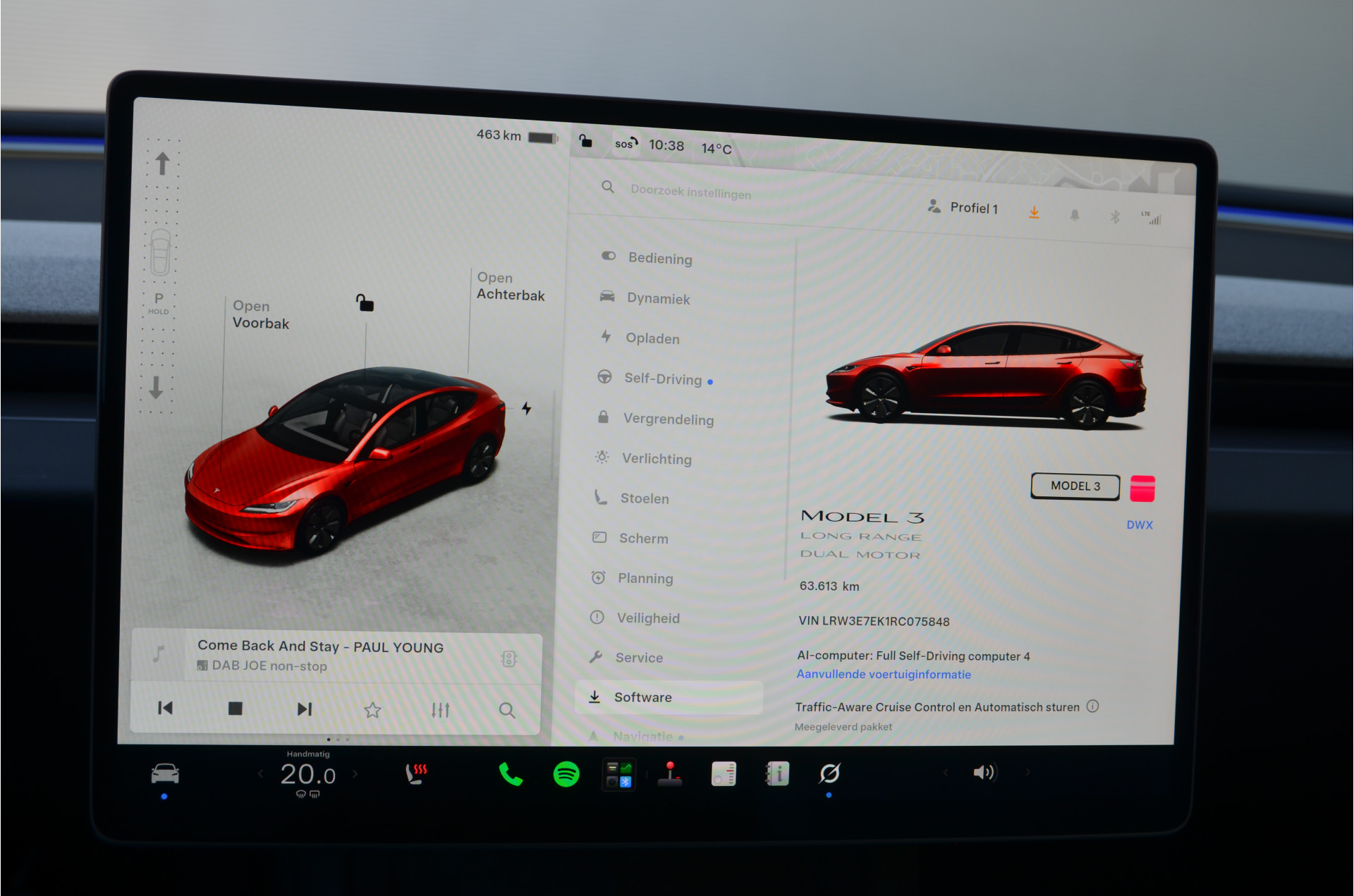This screenshot has width=1354, height=896.
Task: Open the arcade joystick app
Action: point(669,774)
